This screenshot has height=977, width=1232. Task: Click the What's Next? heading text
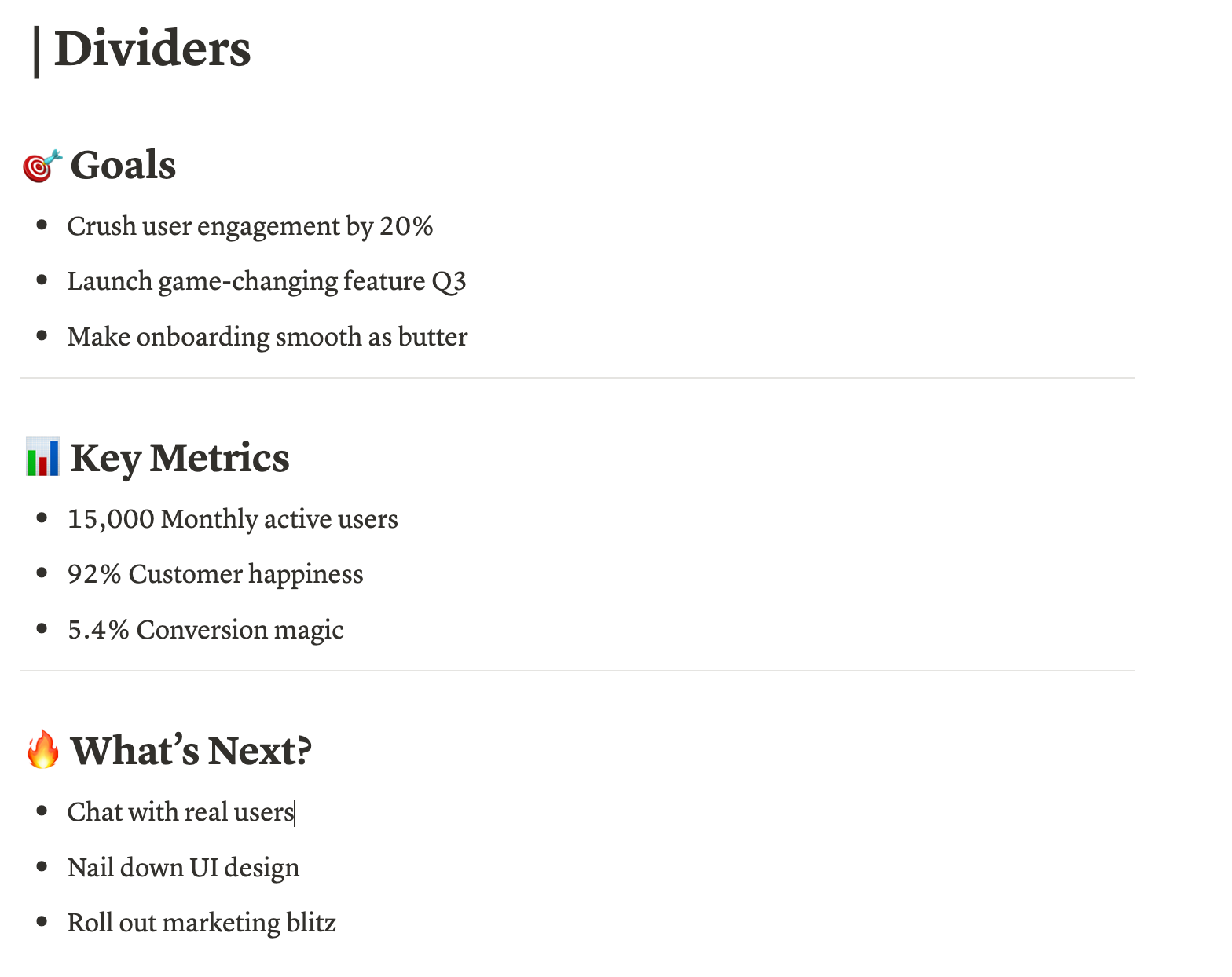click(191, 751)
